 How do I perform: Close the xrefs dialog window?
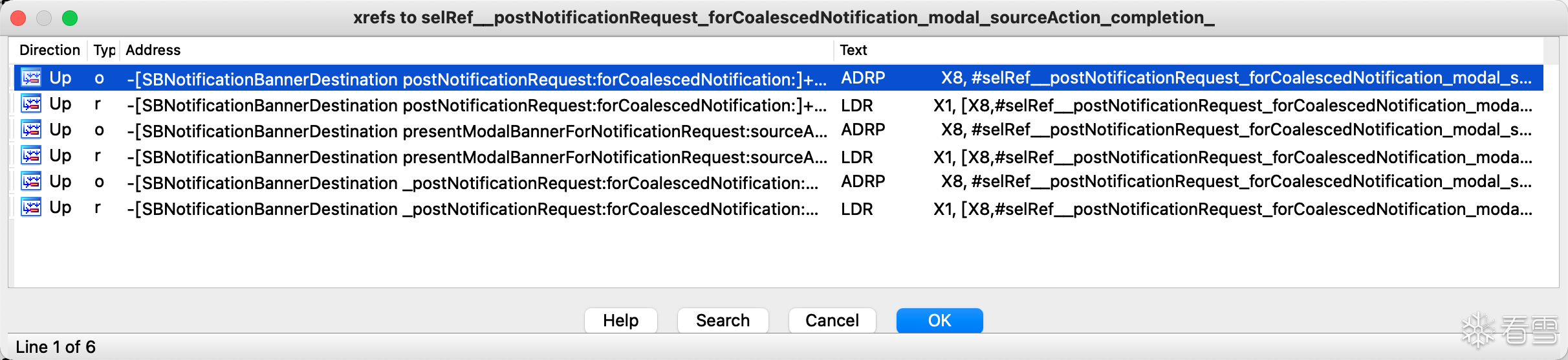point(18,18)
